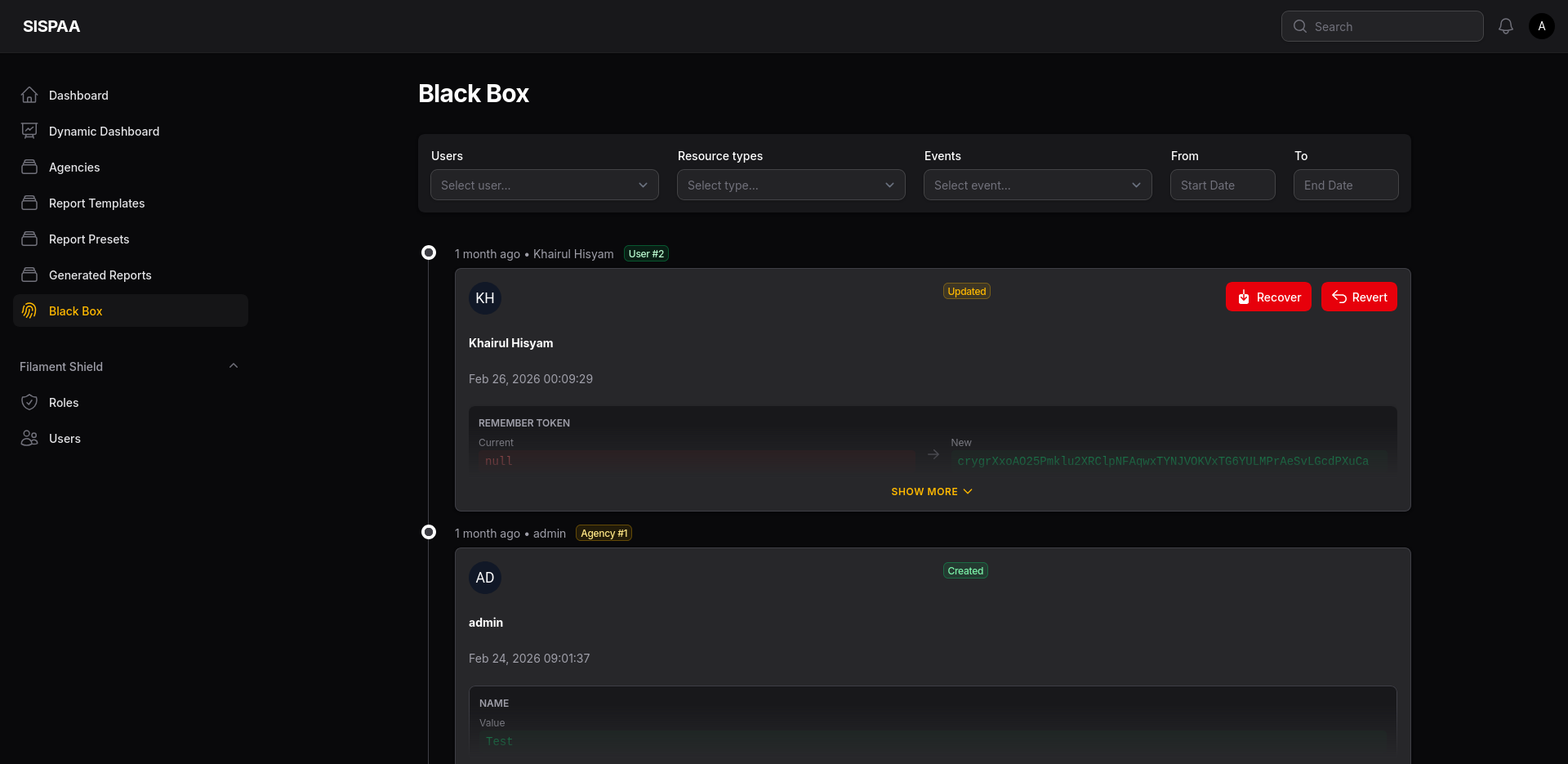Collapse the Filament Shield section
This screenshot has height=764, width=1568.
pos(233,365)
